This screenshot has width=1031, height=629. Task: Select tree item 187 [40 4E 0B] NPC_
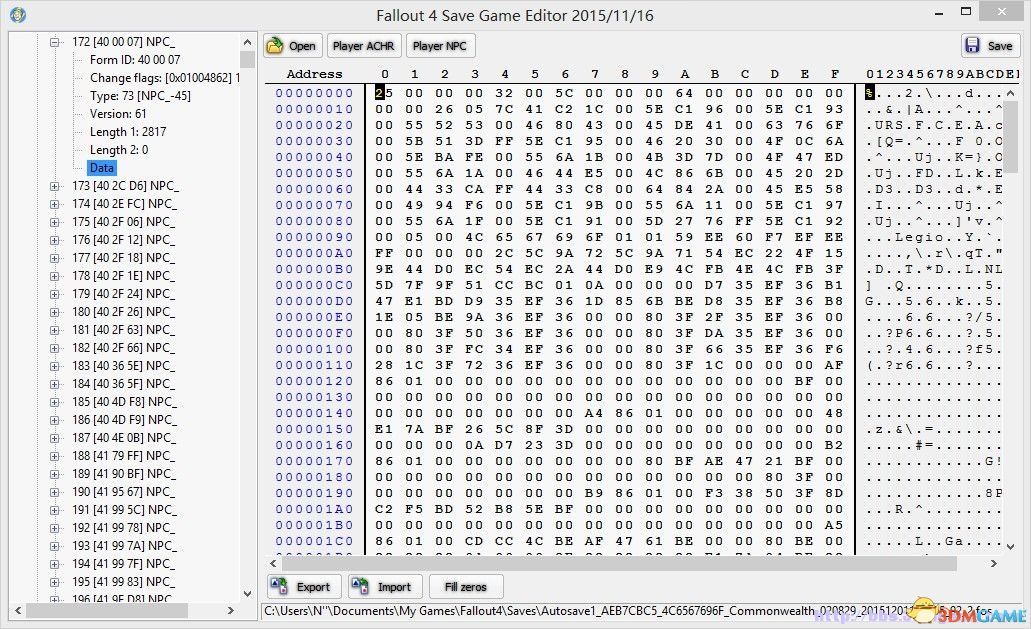click(x=124, y=438)
